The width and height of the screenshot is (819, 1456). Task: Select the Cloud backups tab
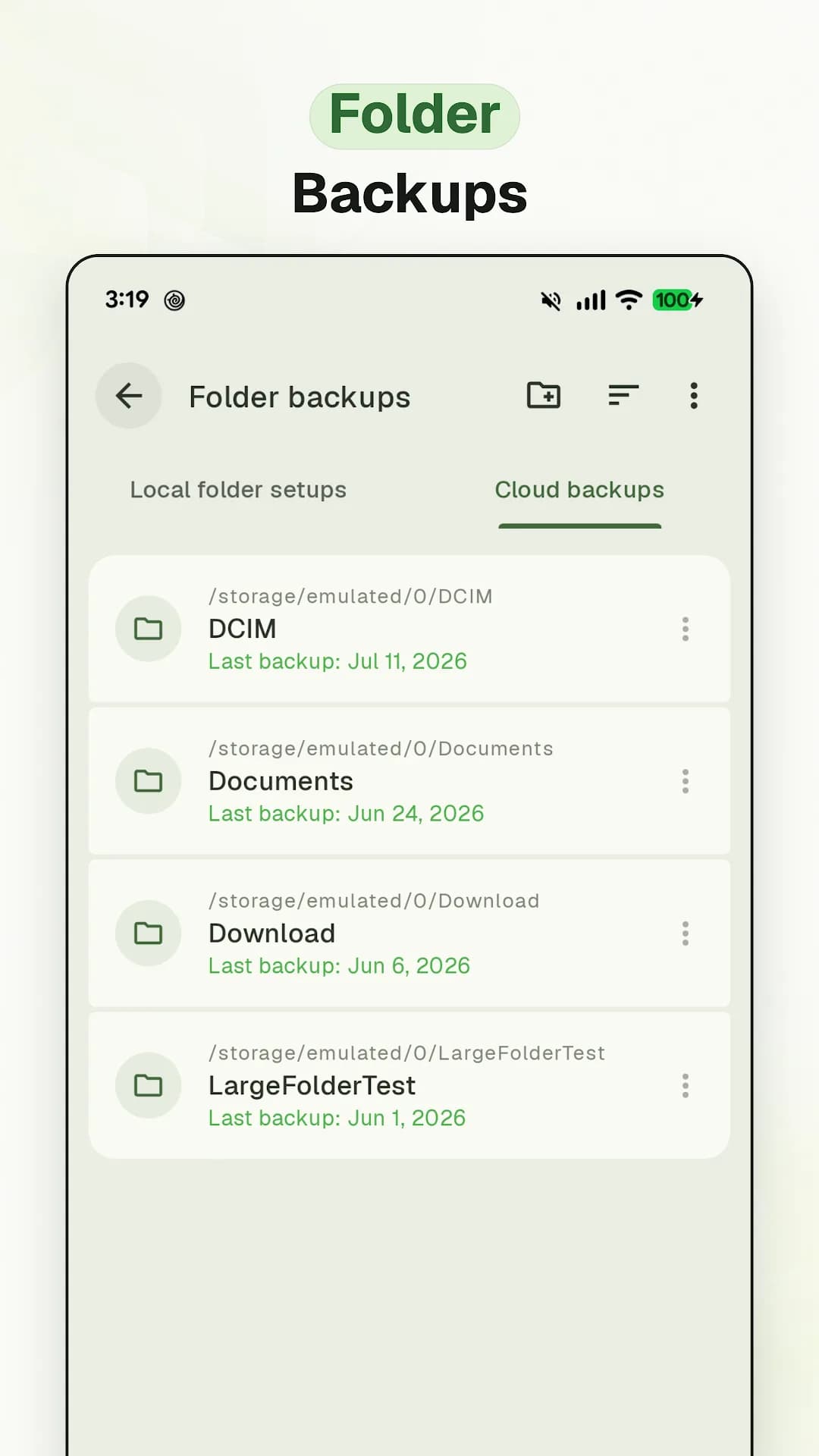click(579, 490)
